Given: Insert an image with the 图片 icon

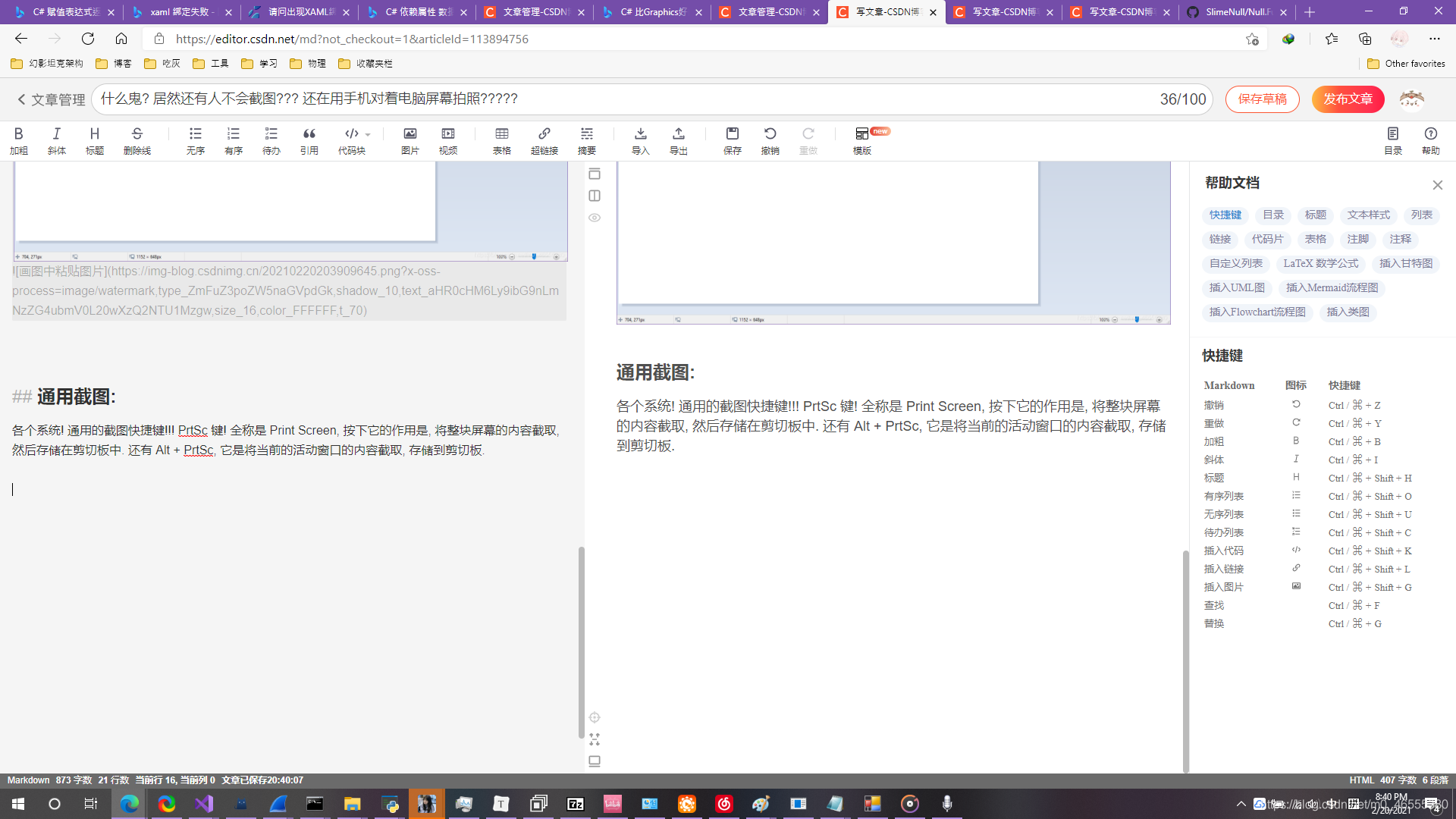Looking at the screenshot, I should [x=410, y=141].
